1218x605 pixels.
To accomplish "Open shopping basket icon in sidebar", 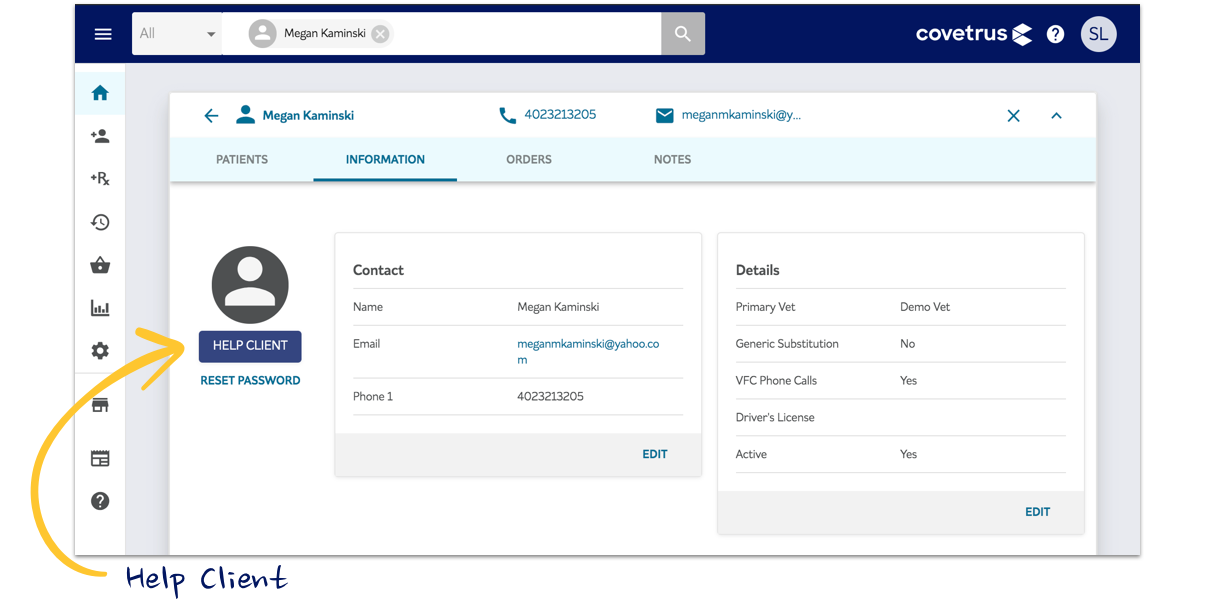I will click(x=100, y=265).
